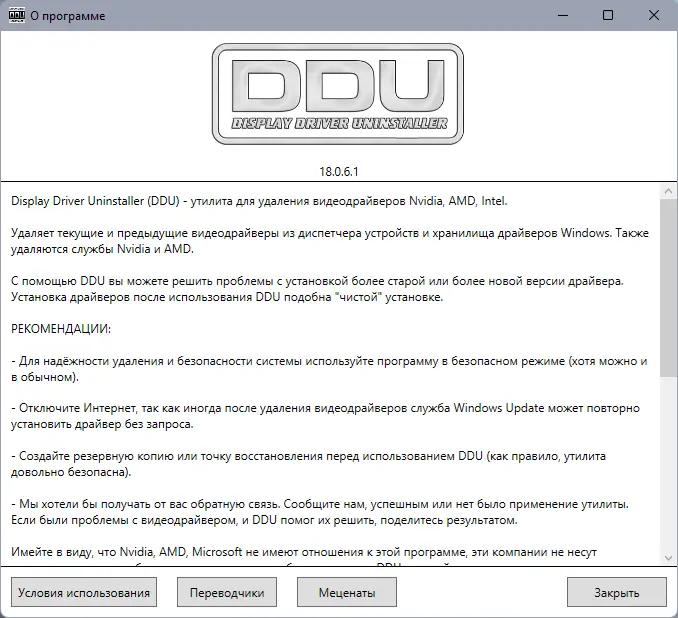Click the DDU Display Driver Uninstaller logo

338,94
